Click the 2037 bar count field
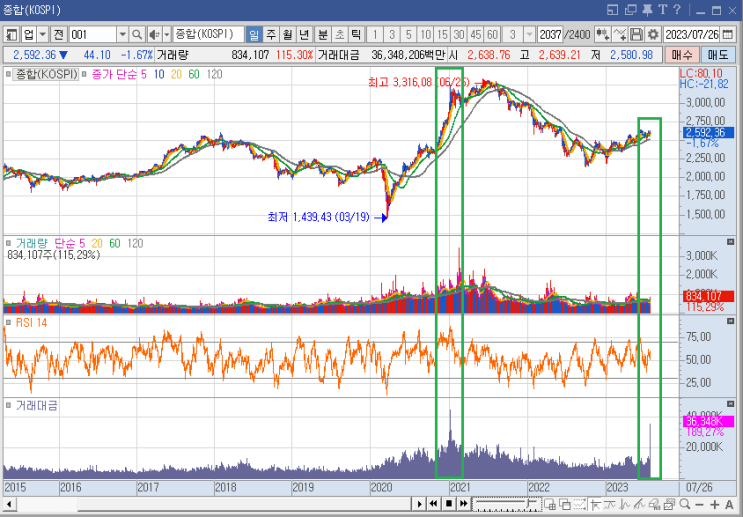 tap(550, 35)
